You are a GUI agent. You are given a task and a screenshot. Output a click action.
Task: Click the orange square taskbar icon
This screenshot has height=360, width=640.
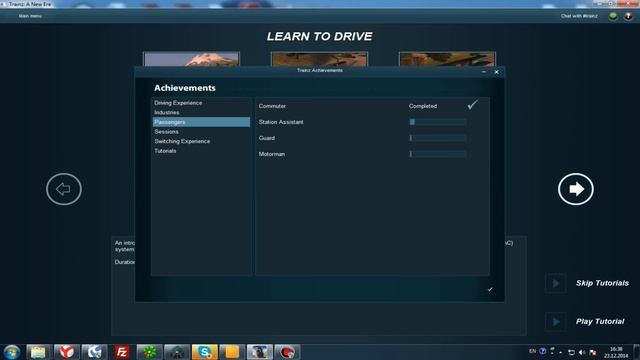tap(231, 352)
